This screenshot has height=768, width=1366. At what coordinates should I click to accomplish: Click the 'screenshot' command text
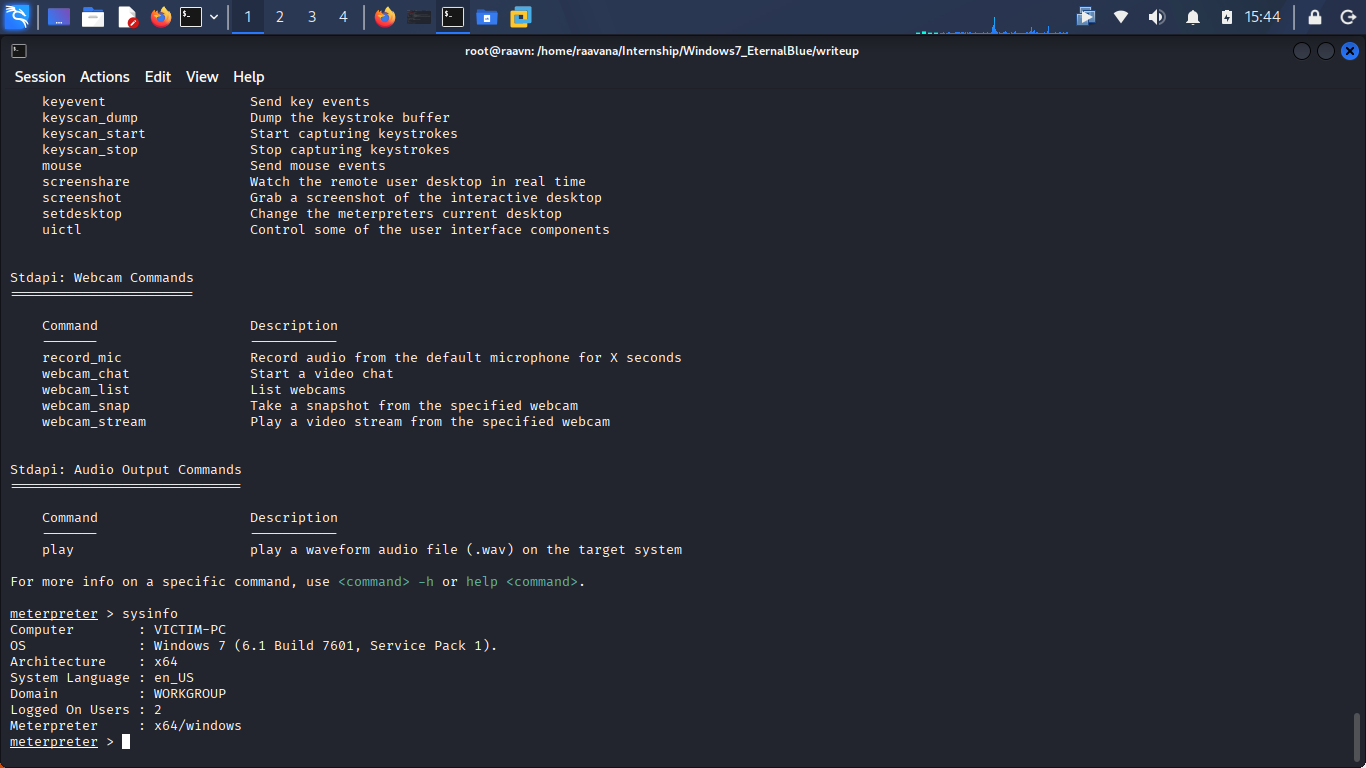[82, 198]
